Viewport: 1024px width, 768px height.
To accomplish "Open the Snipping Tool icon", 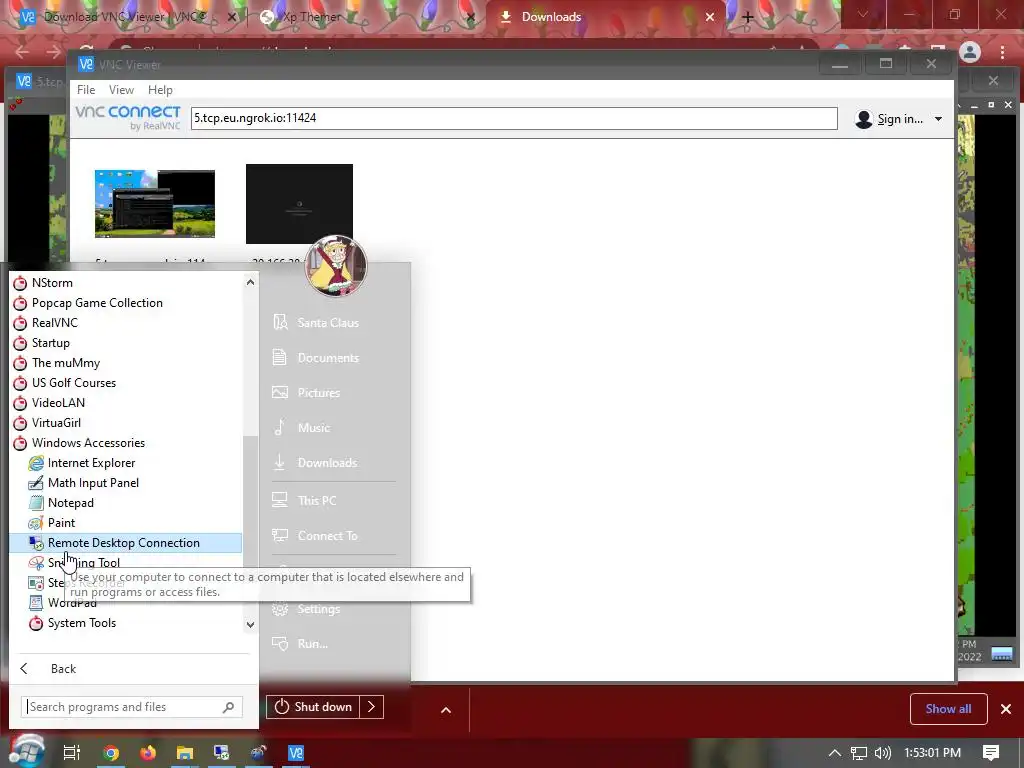I will (36, 563).
